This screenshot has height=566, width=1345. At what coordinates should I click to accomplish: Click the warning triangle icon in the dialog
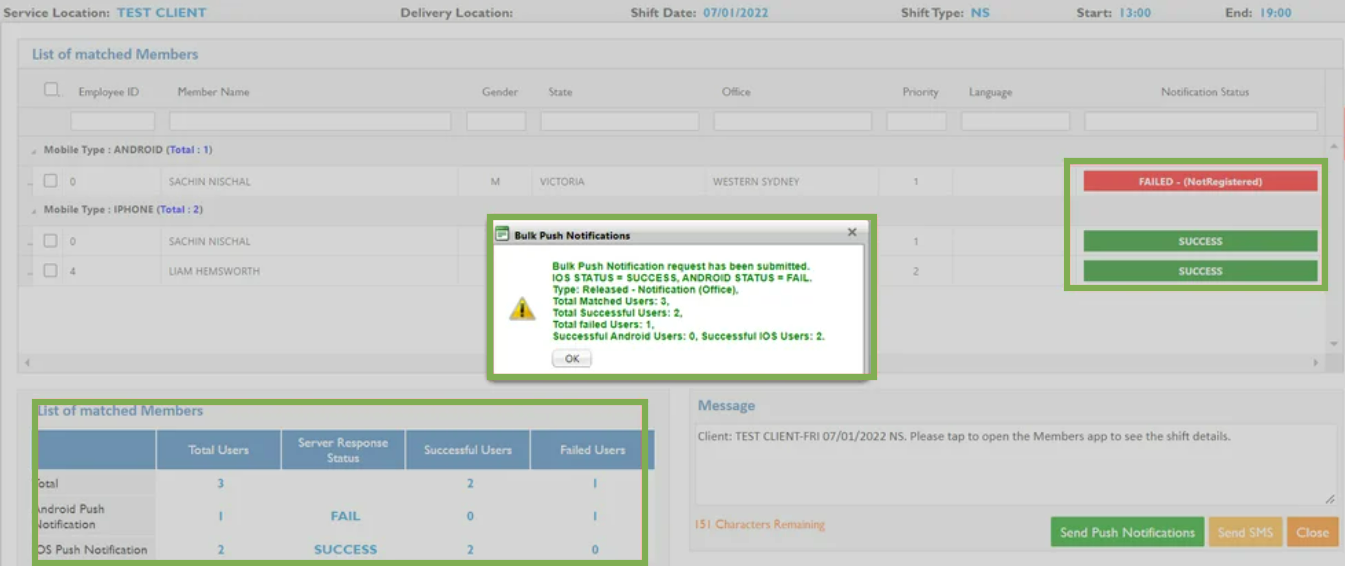click(x=522, y=309)
